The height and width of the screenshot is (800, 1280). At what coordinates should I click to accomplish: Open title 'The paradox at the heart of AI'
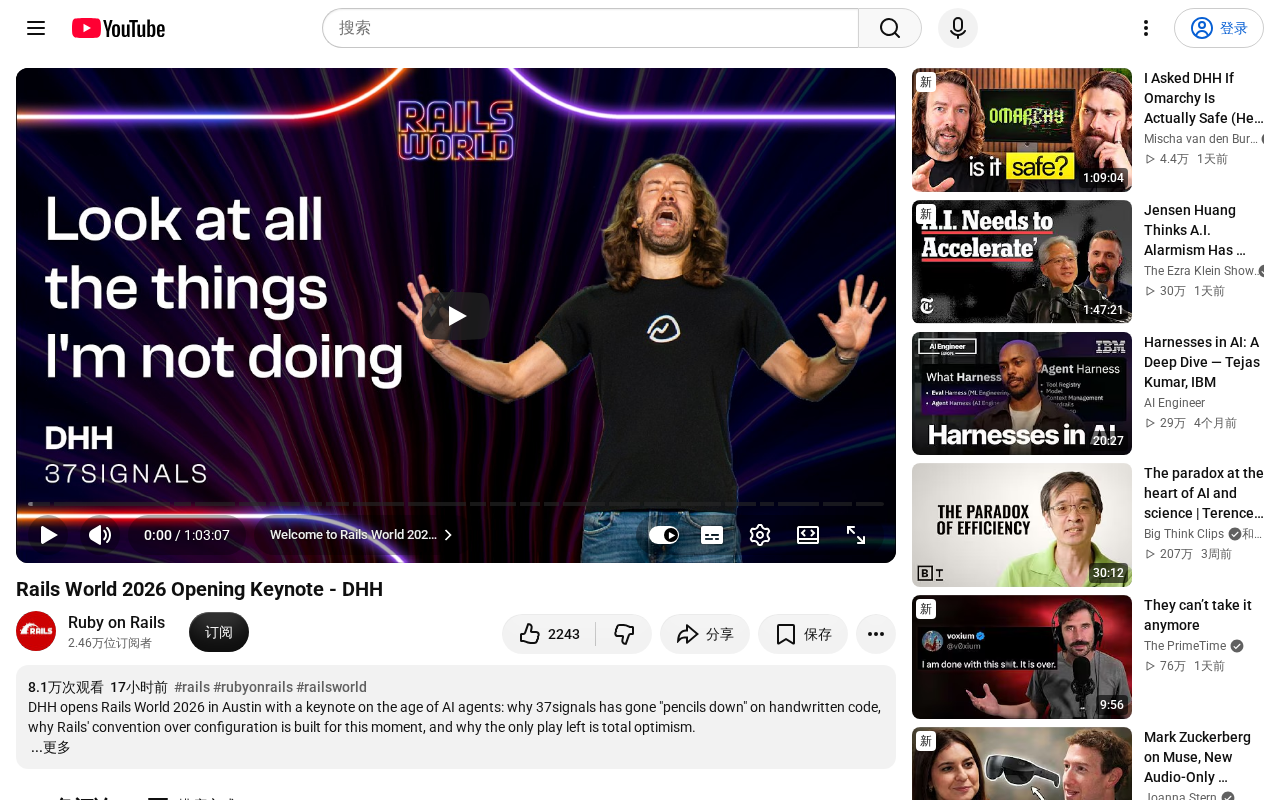[1204, 493]
